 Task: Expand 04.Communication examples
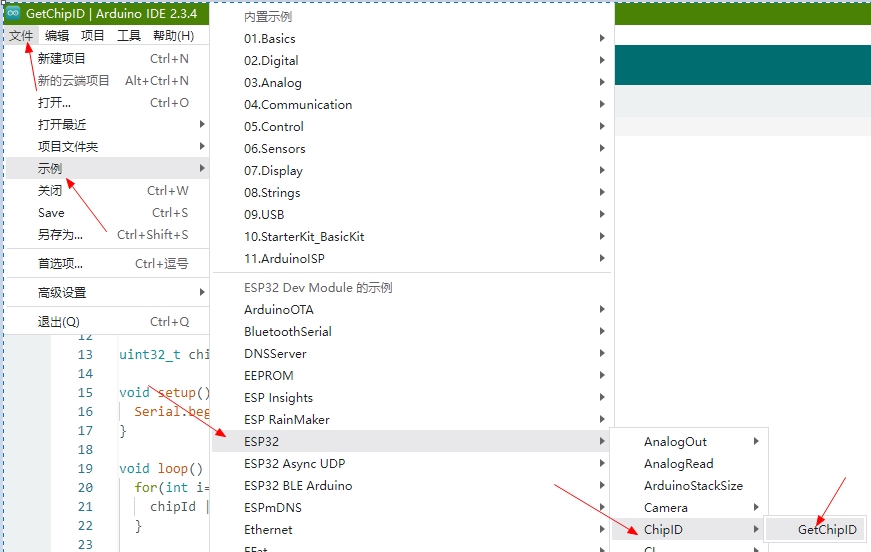click(x=412, y=104)
